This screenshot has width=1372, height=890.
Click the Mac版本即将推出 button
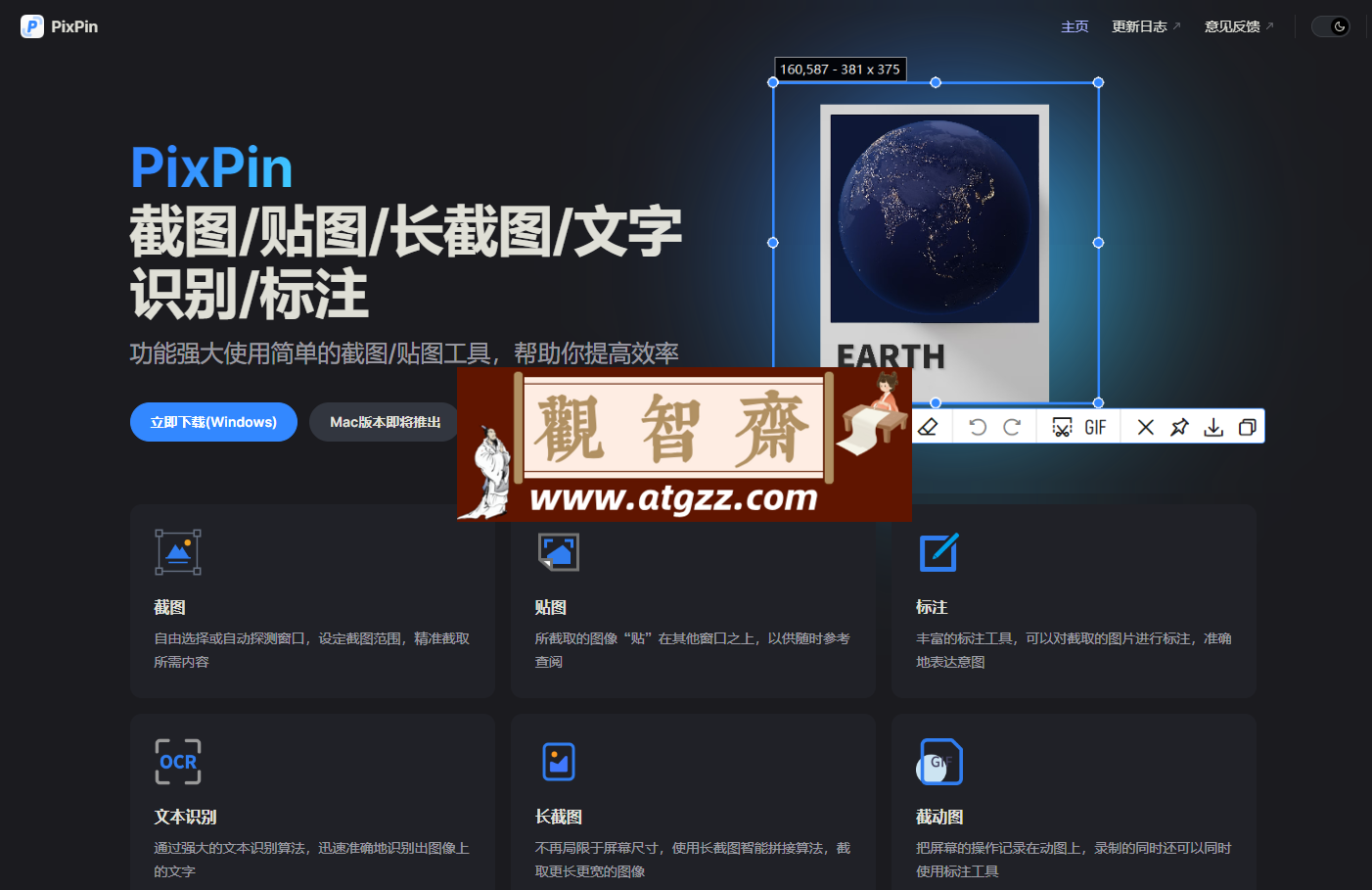385,422
